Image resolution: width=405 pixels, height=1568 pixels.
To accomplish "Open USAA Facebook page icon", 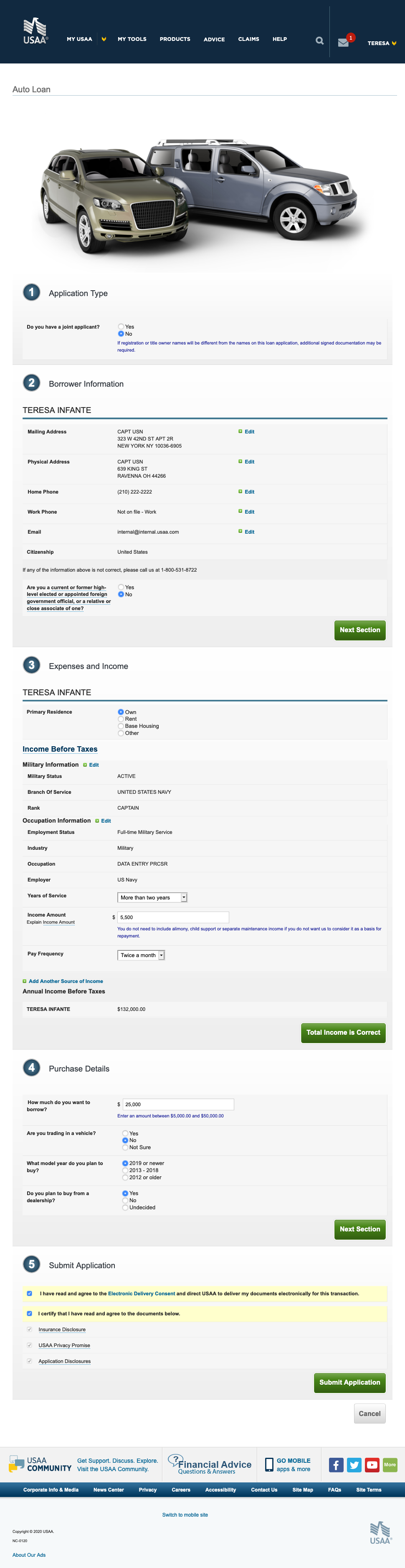I will (336, 1464).
